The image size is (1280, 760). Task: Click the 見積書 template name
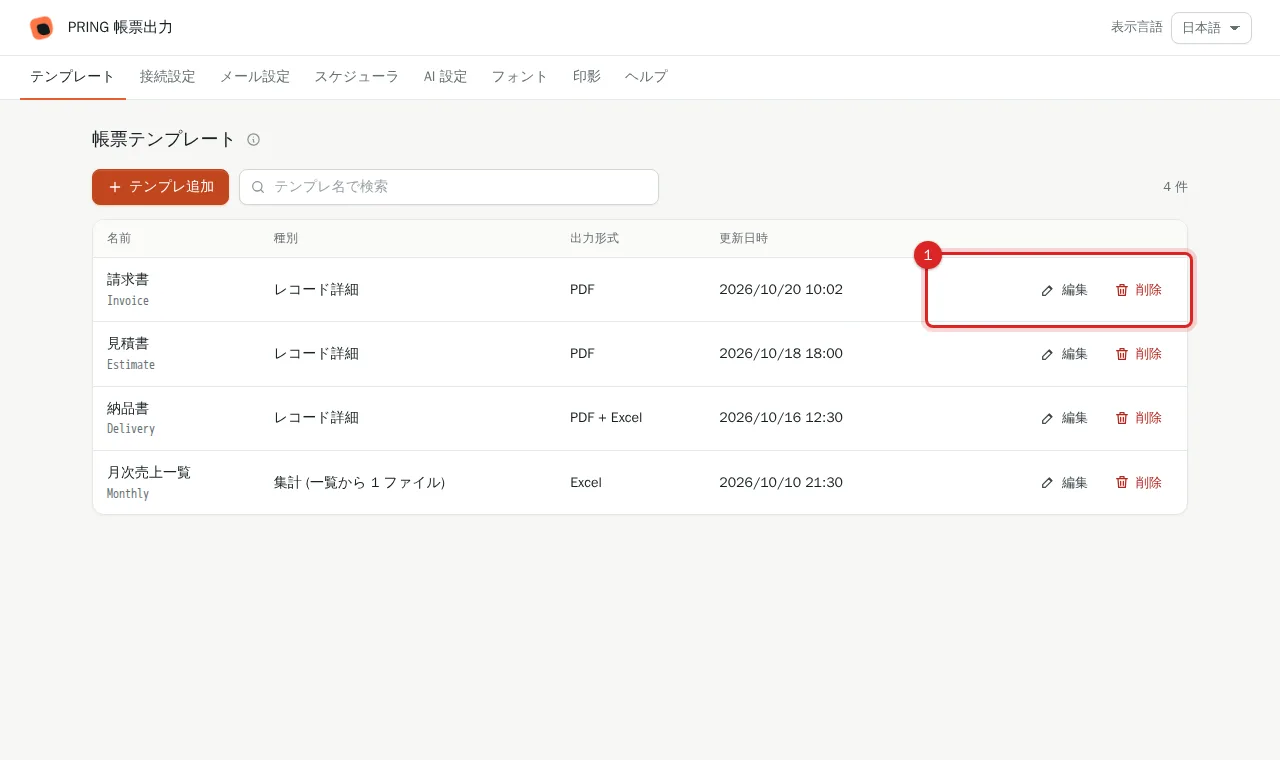pyautogui.click(x=128, y=344)
